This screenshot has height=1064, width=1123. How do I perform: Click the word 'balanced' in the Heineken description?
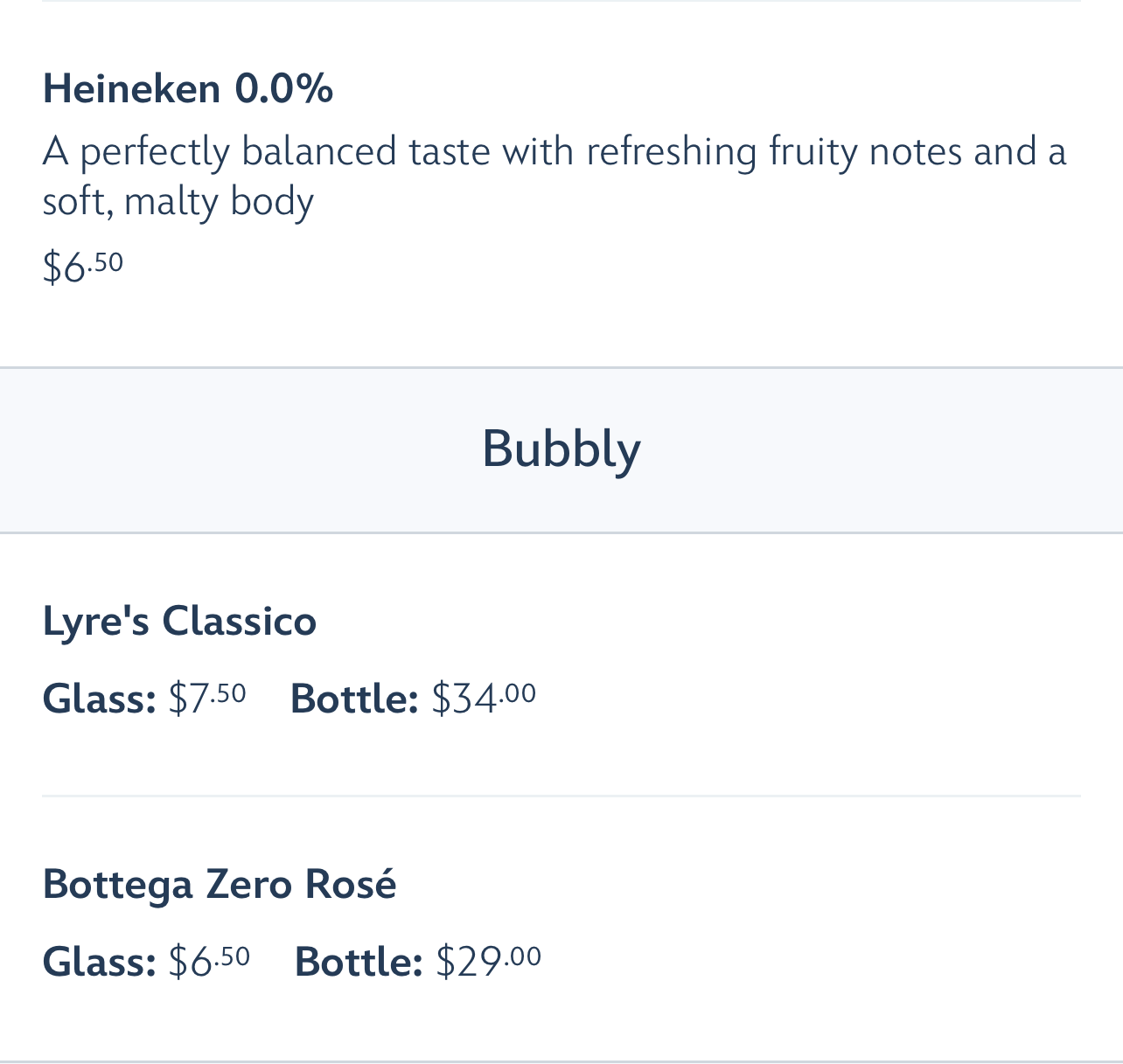pos(319,151)
